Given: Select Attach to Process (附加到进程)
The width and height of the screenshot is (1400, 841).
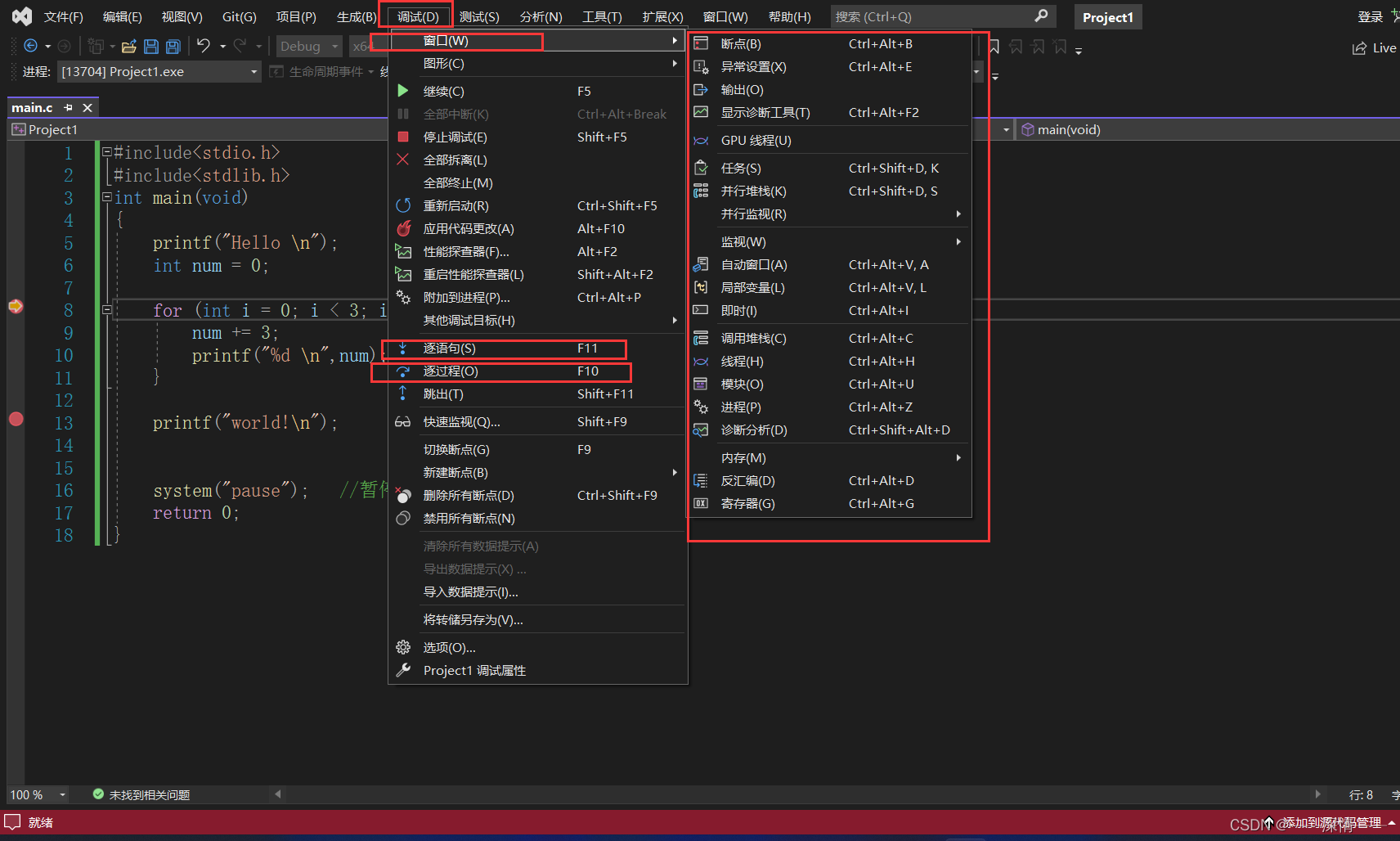Looking at the screenshot, I should coord(537,298).
